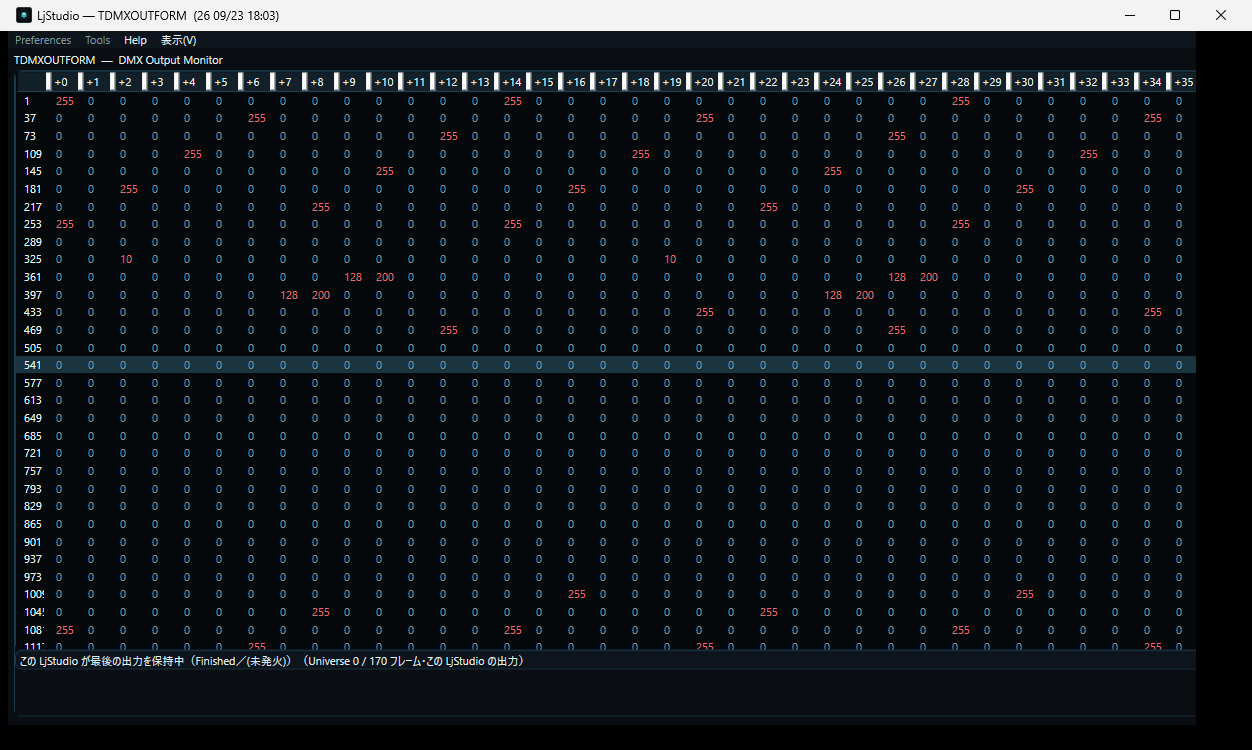Click value 10 in row 325, column +2

[126, 259]
